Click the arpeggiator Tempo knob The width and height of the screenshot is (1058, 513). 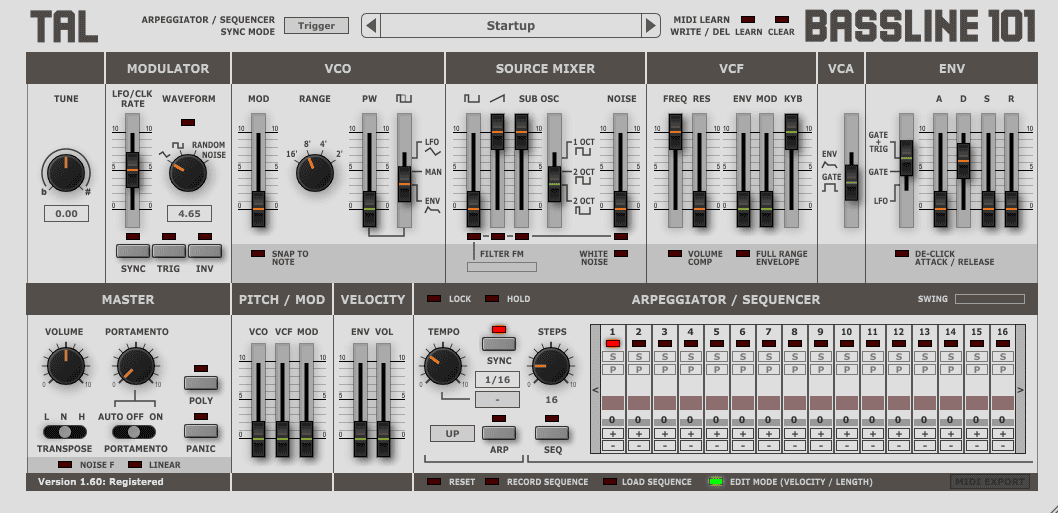pos(443,366)
